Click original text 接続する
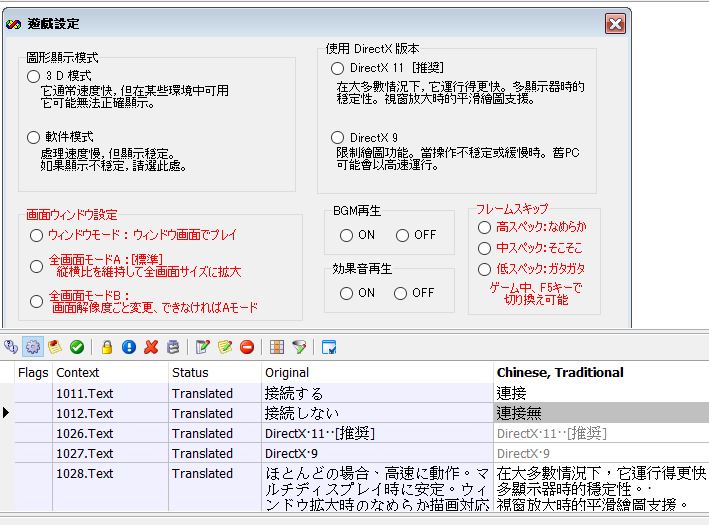 click(377, 393)
